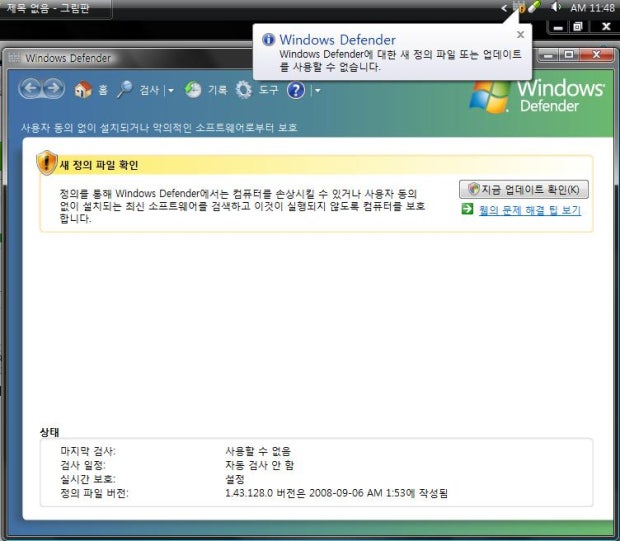Show hidden tray icons with chevron

tap(504, 8)
